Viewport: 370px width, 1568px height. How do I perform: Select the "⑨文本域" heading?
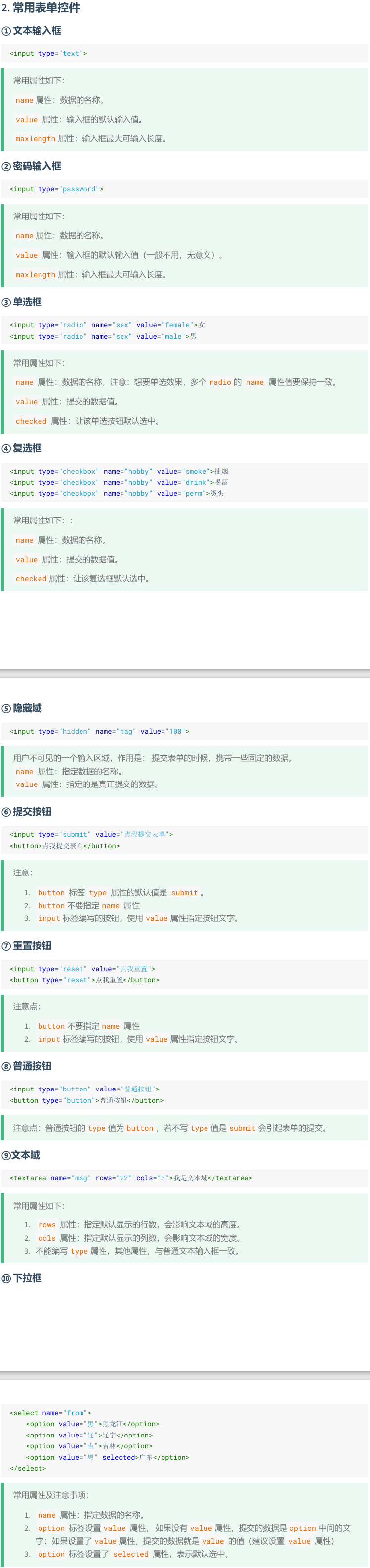click(21, 1155)
